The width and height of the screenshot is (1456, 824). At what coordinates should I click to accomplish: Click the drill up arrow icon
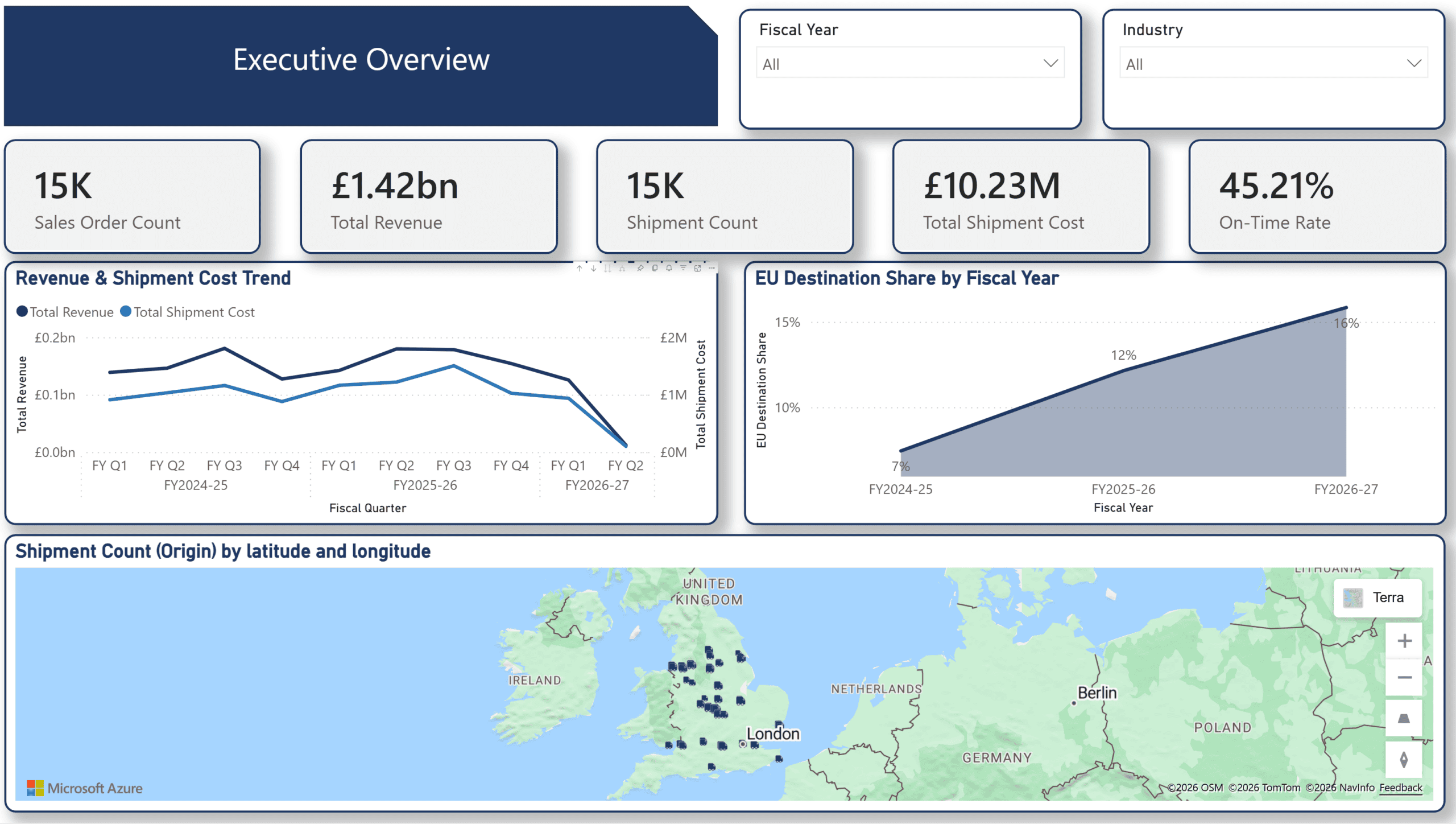point(580,269)
